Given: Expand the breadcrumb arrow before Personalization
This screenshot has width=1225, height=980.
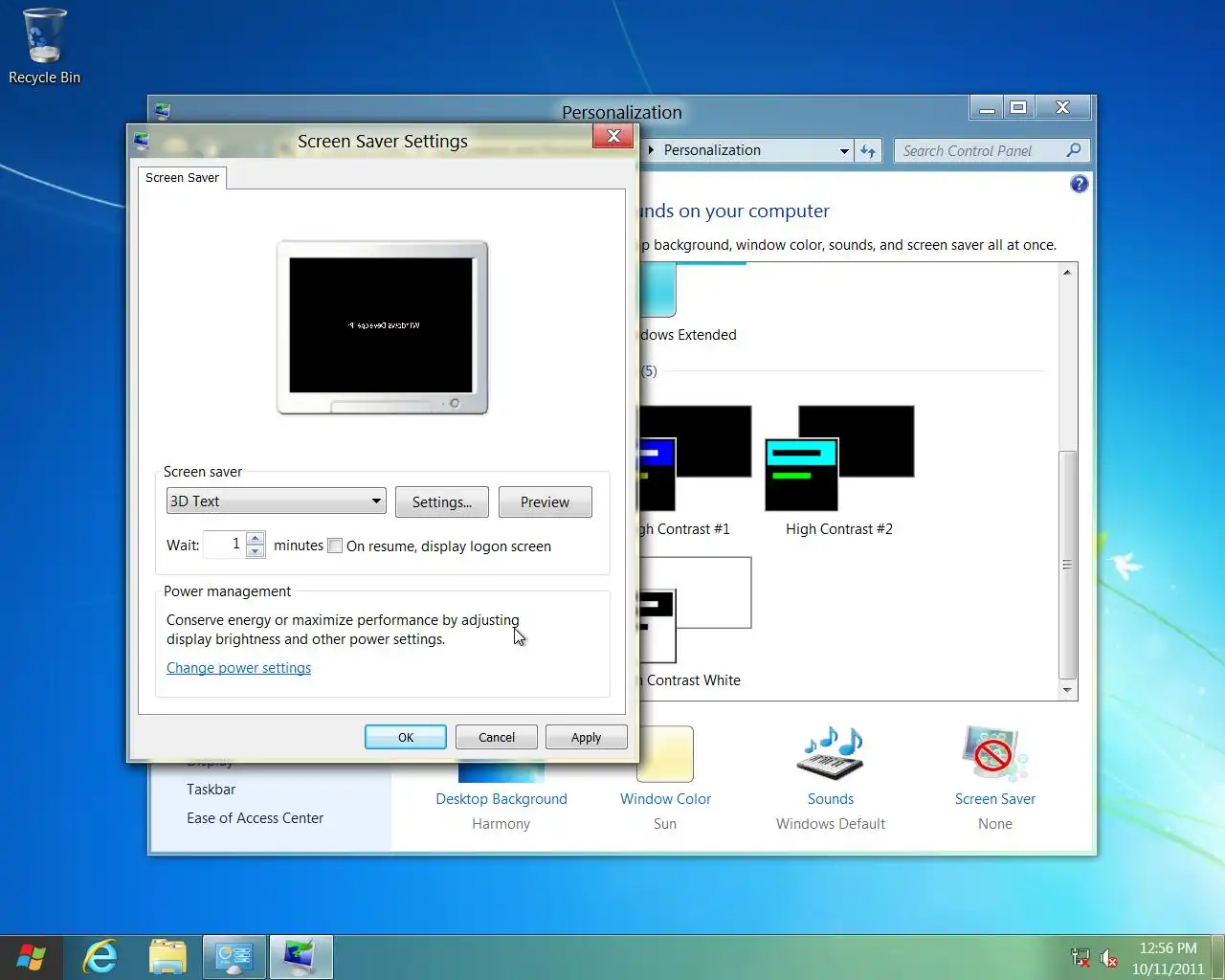Looking at the screenshot, I should (x=652, y=150).
